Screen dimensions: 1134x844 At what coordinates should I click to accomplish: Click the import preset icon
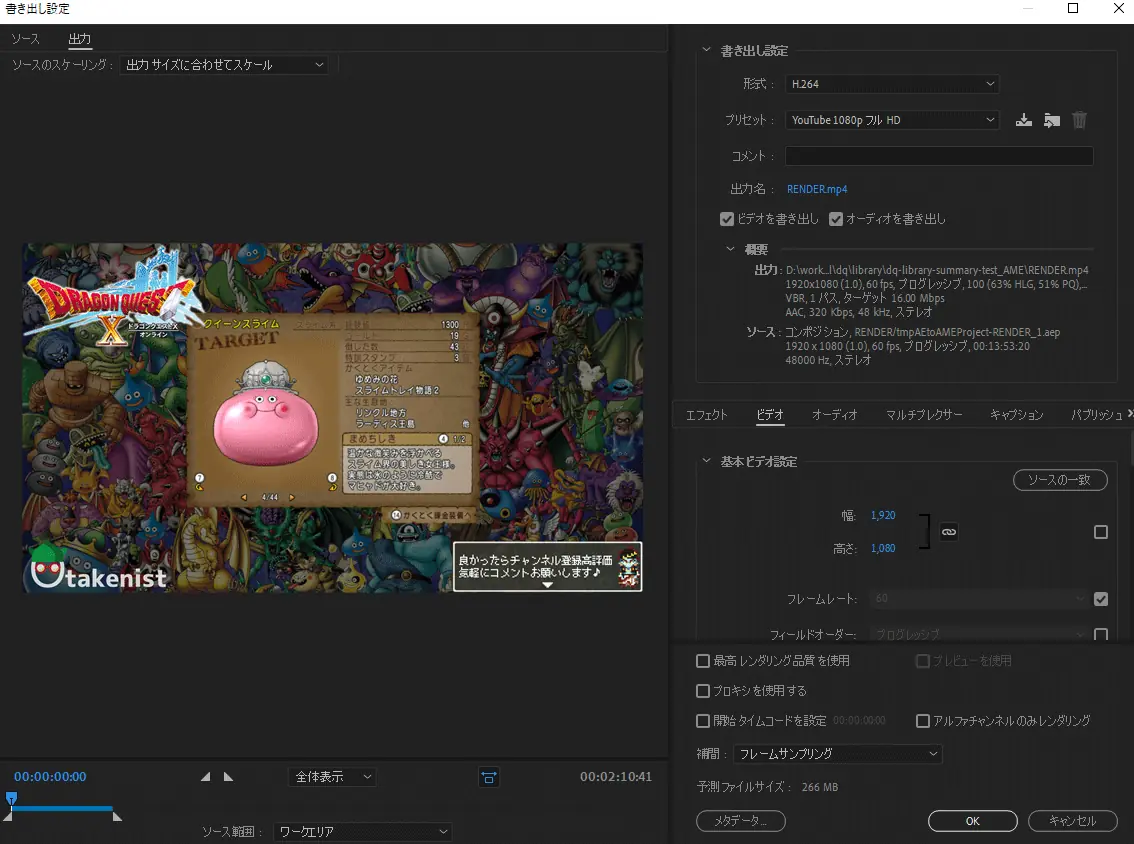coord(1052,120)
